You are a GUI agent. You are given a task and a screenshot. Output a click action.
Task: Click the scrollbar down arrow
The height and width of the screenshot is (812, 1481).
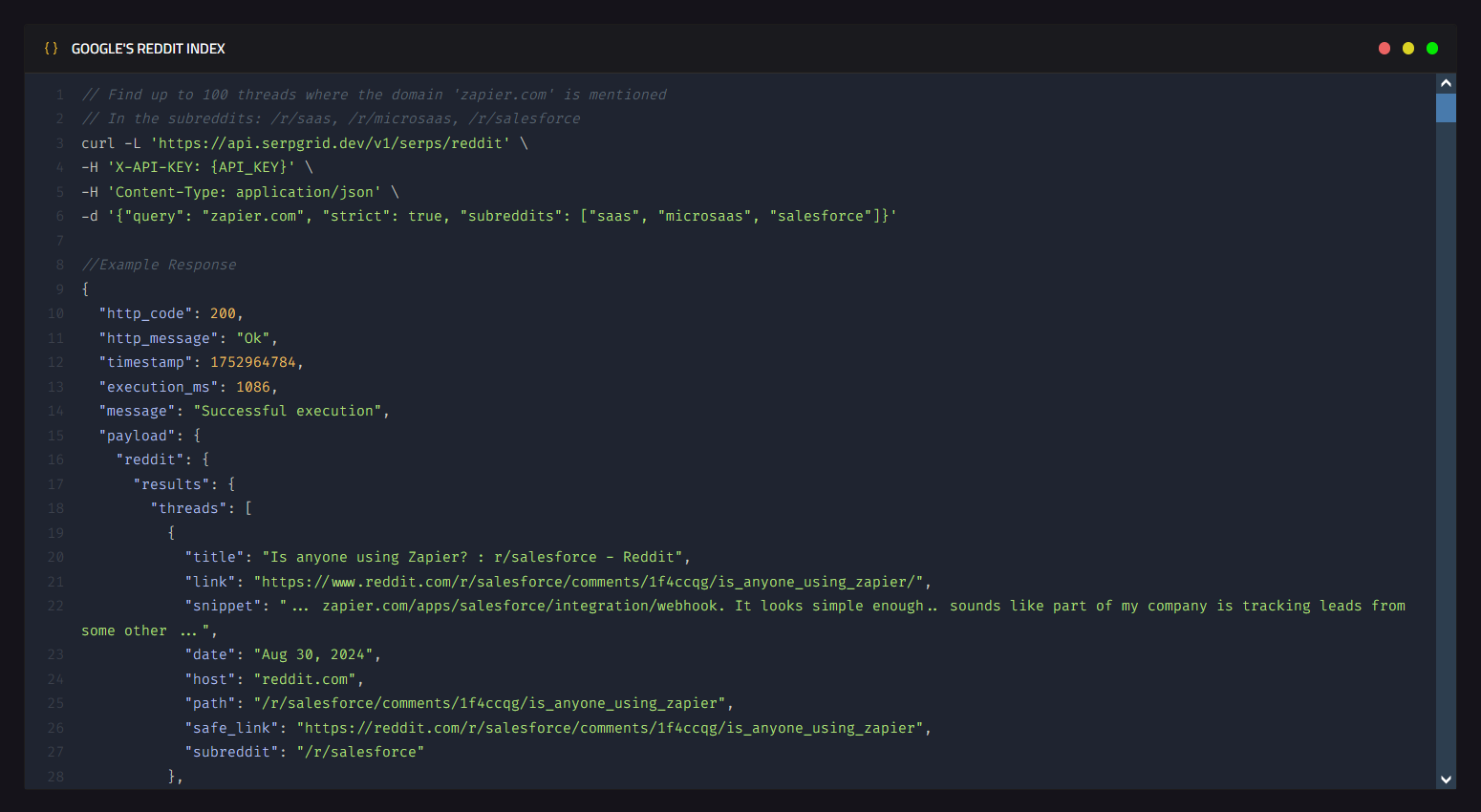tap(1446, 780)
